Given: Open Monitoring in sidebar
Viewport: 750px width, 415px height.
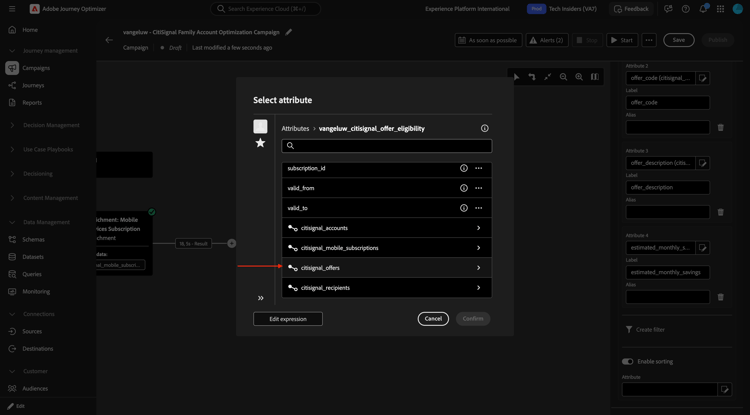Looking at the screenshot, I should coord(36,292).
